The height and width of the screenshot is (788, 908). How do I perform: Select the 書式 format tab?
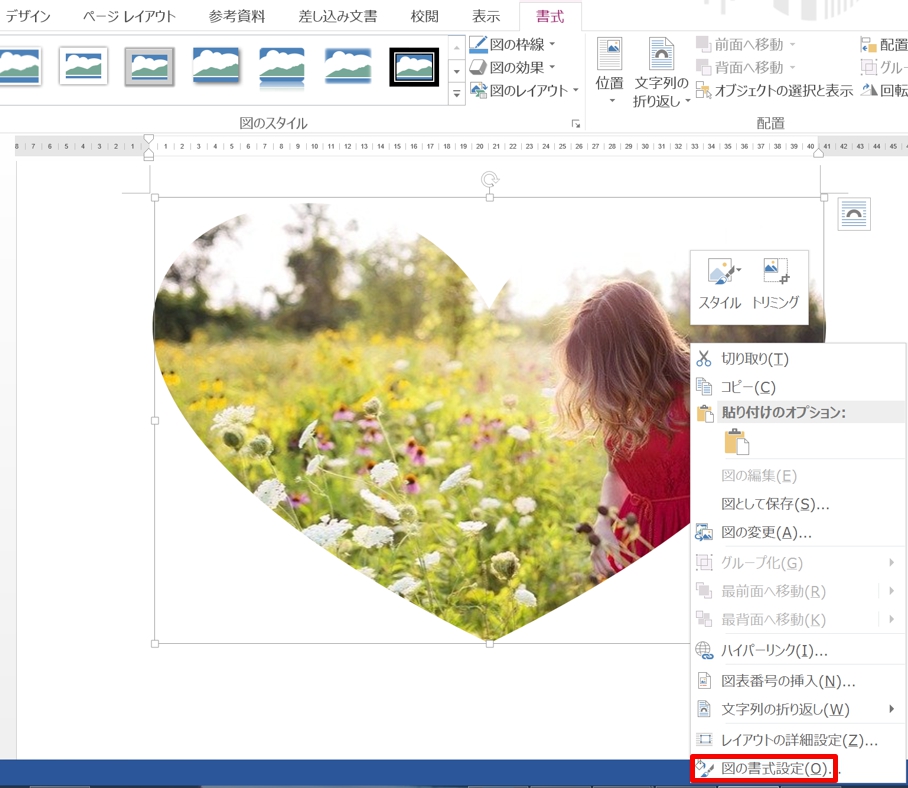pyautogui.click(x=550, y=16)
